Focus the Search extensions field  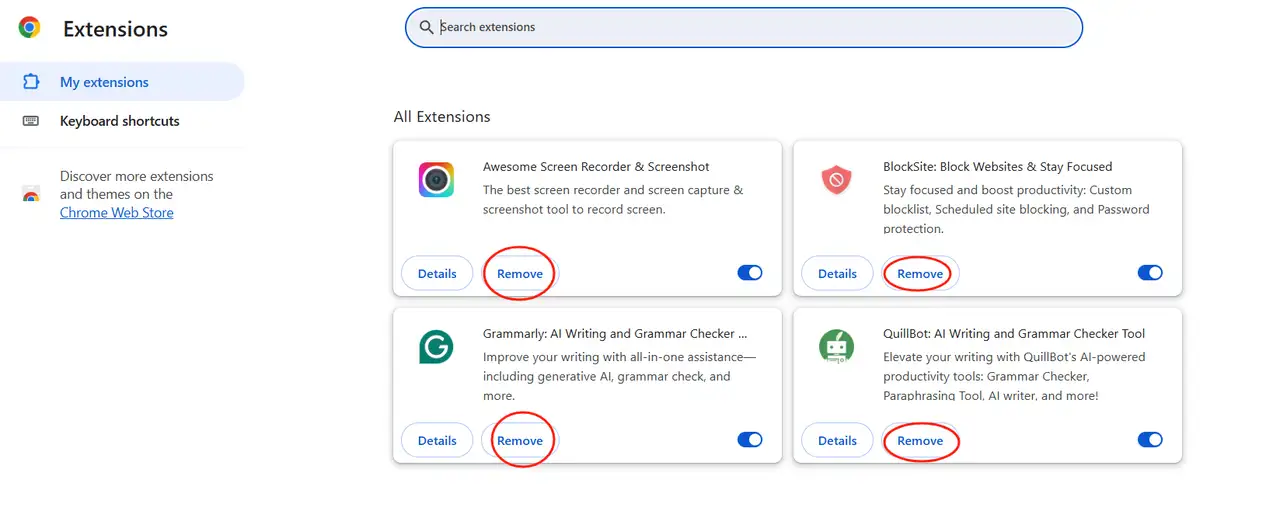click(x=744, y=27)
